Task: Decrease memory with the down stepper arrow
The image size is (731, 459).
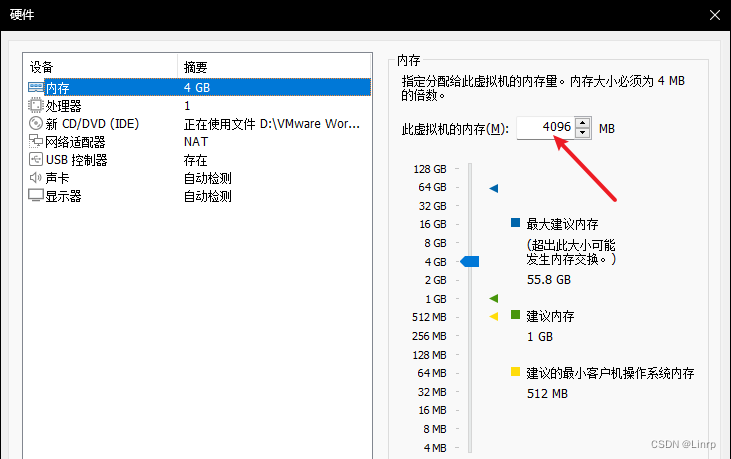Action: tap(582, 133)
